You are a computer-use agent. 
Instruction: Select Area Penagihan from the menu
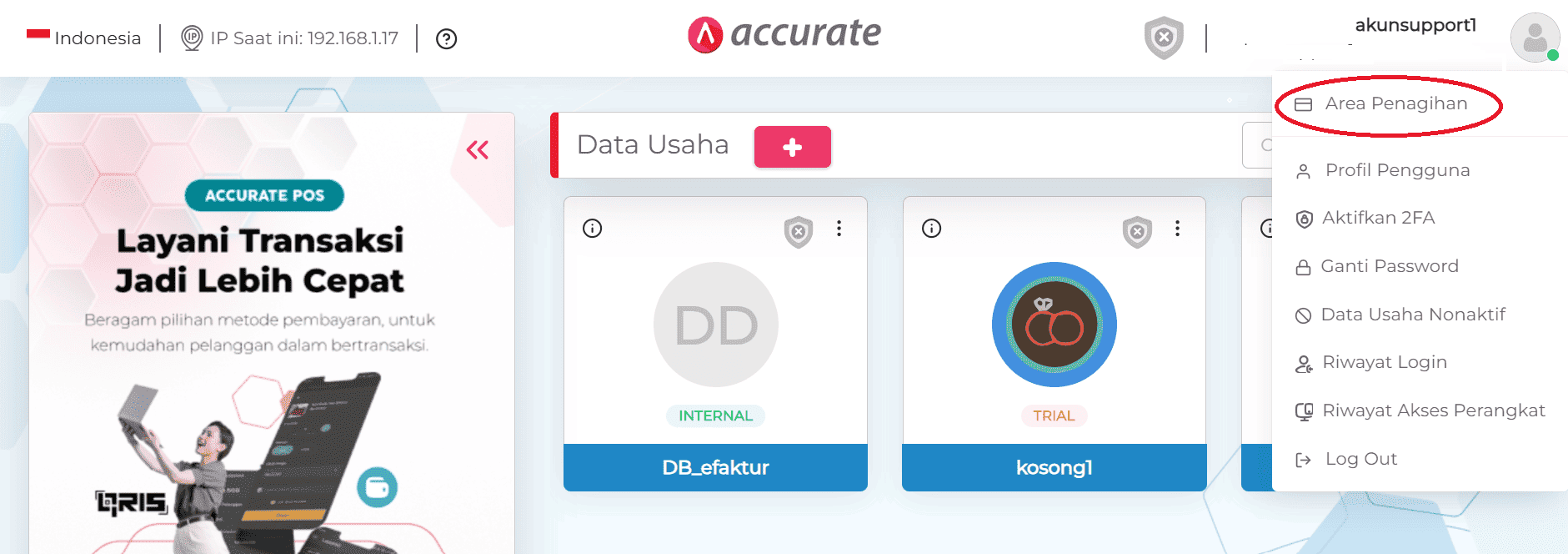[1395, 103]
